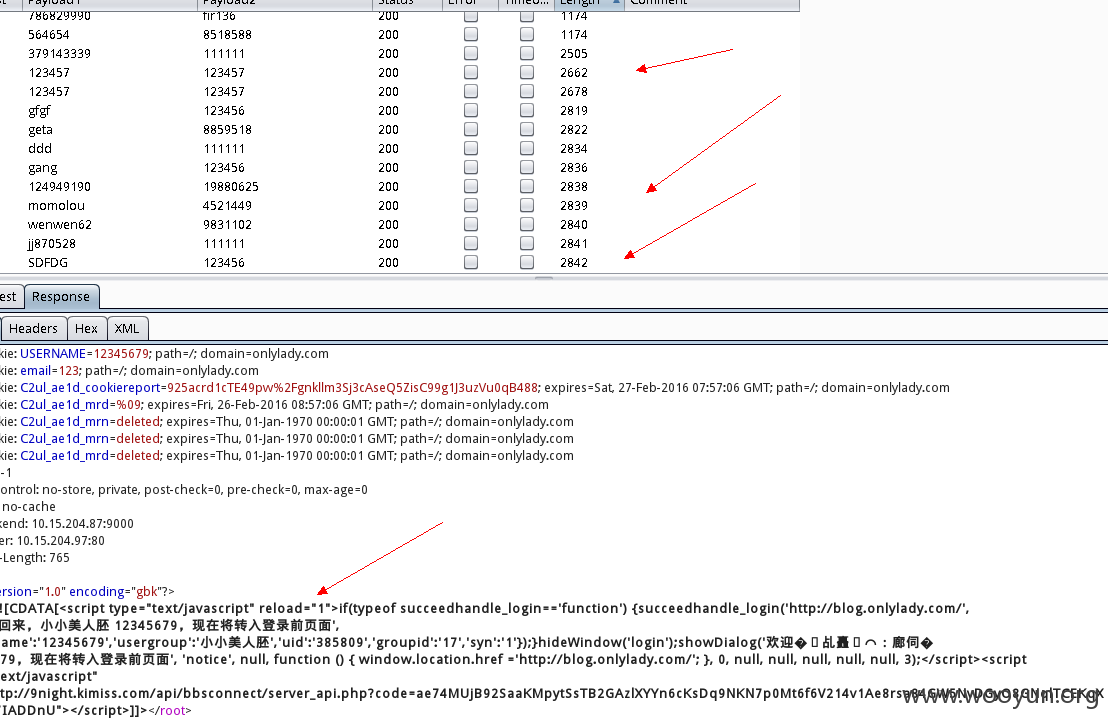Click the 10.15.204.87:9000 backend address
The image size is (1108, 724).
83,524
